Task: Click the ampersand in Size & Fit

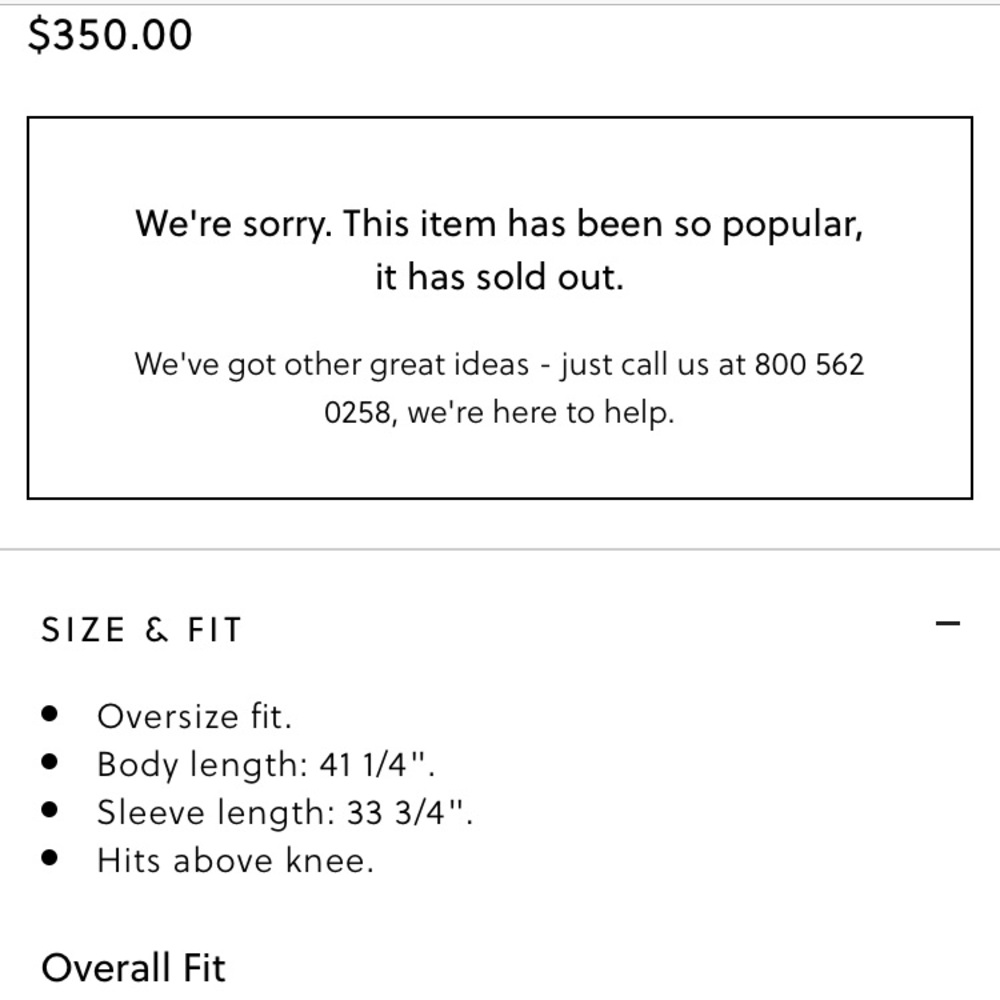Action: coord(157,630)
